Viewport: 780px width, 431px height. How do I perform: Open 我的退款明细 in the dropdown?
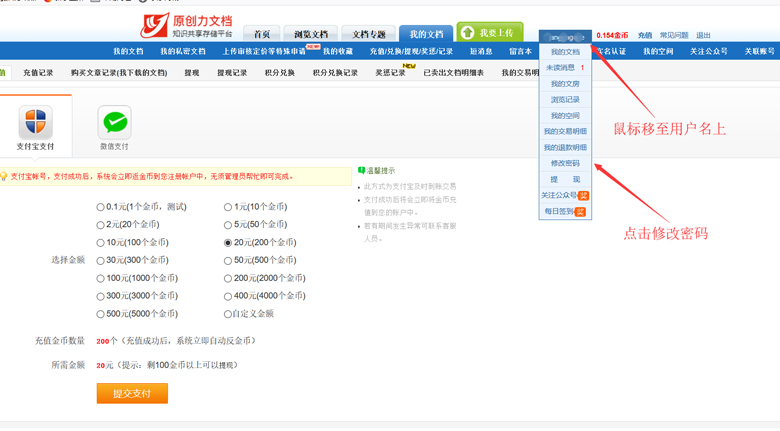[565, 147]
